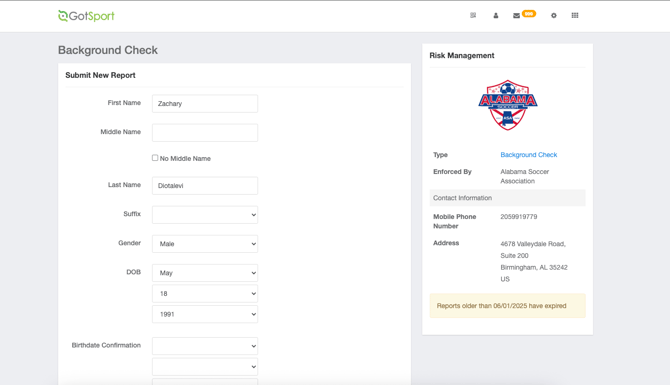Open the settings gear icon

pos(553,15)
